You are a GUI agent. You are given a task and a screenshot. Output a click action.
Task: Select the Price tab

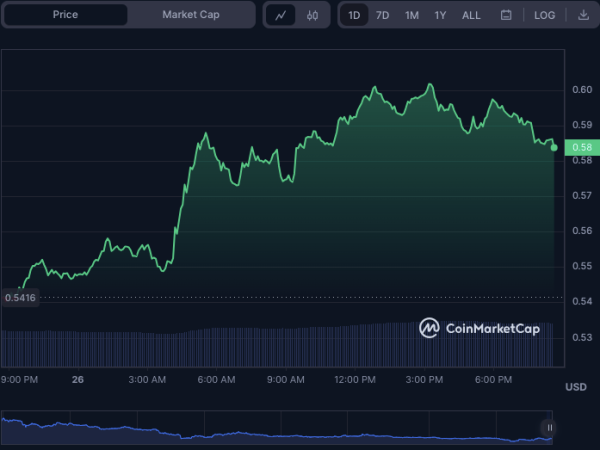(65, 15)
